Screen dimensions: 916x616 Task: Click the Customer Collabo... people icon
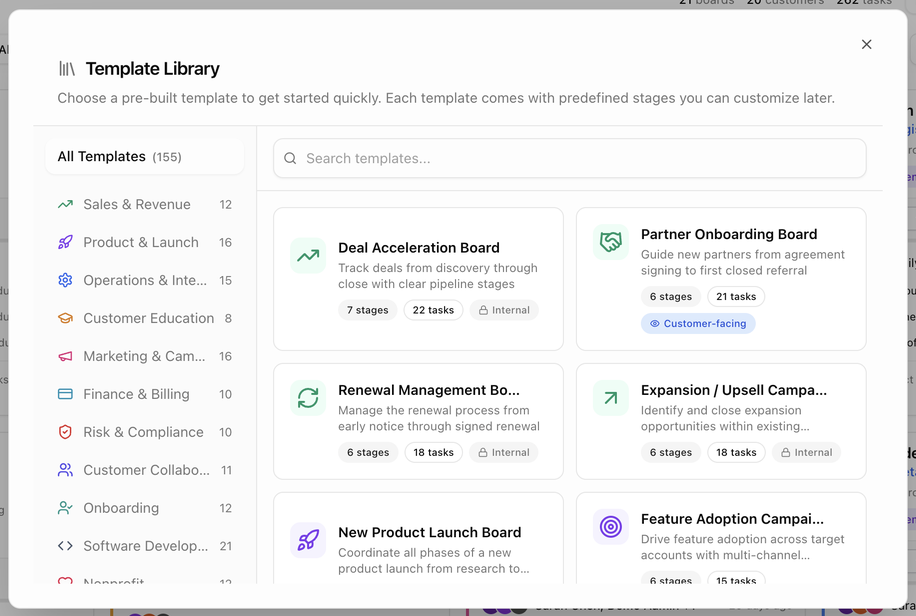pyautogui.click(x=65, y=470)
